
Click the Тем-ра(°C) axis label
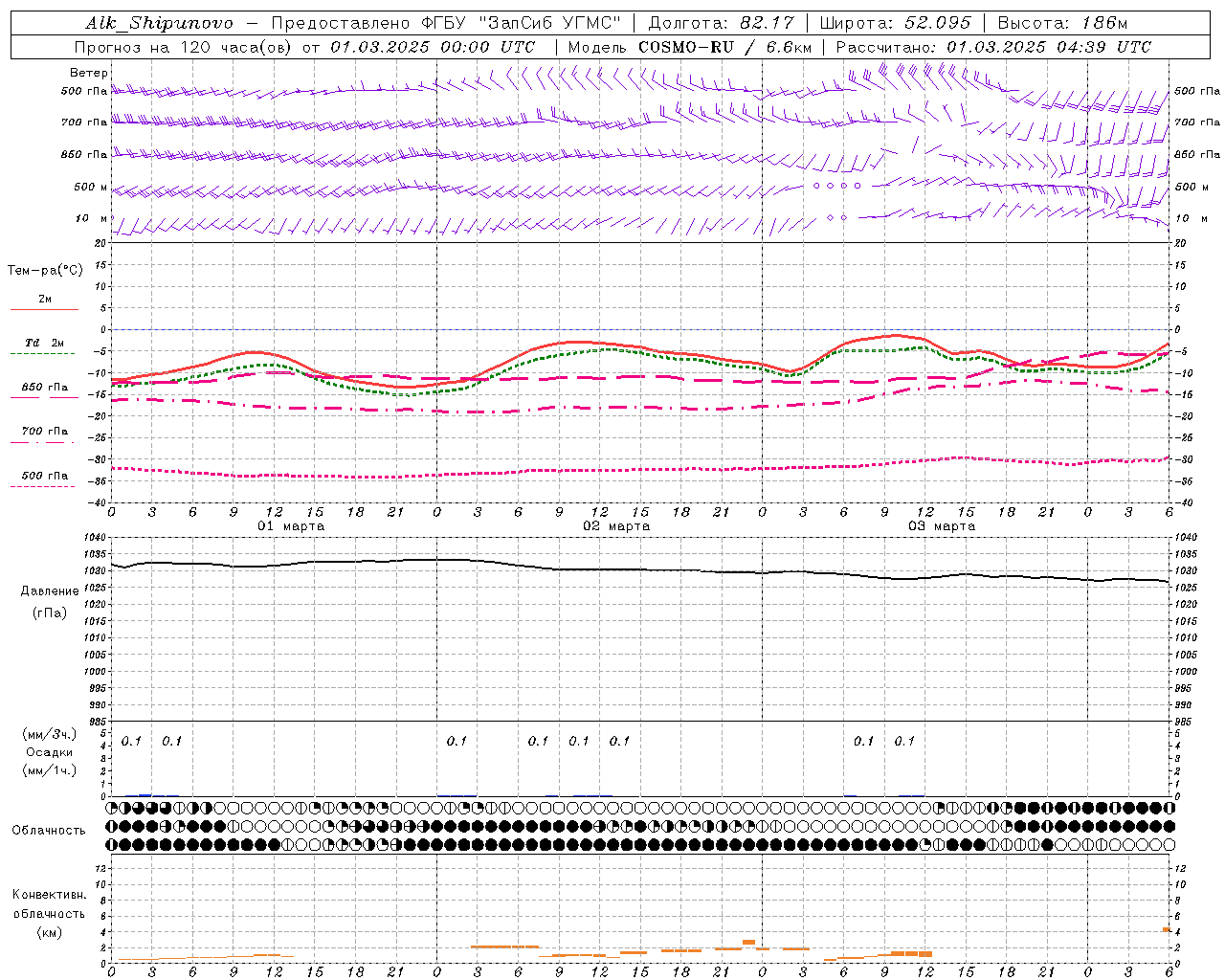45,271
